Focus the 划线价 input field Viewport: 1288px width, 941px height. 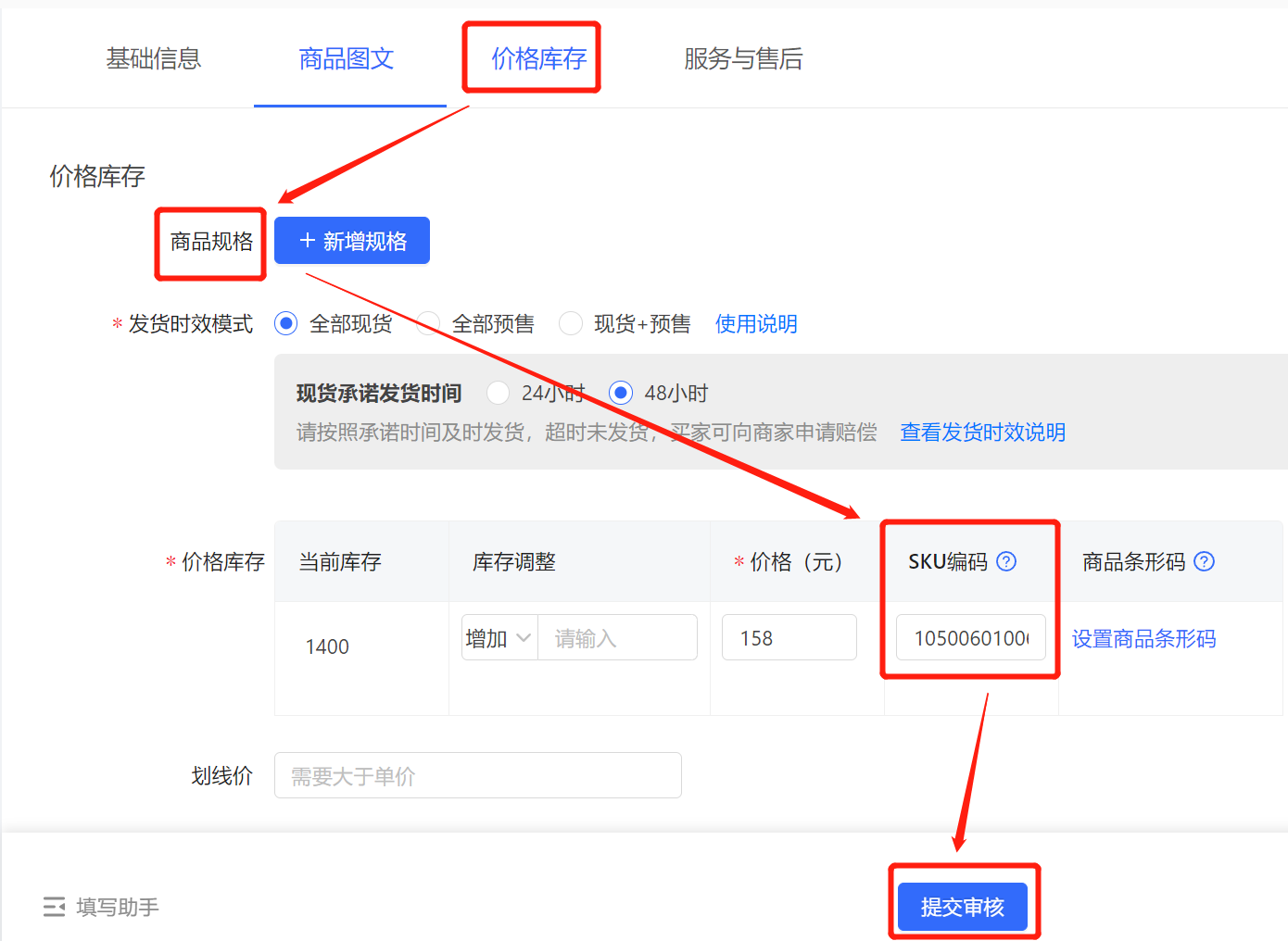[x=478, y=775]
